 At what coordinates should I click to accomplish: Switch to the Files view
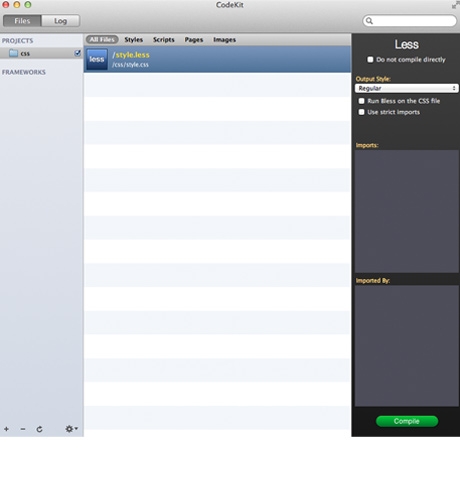click(22, 21)
